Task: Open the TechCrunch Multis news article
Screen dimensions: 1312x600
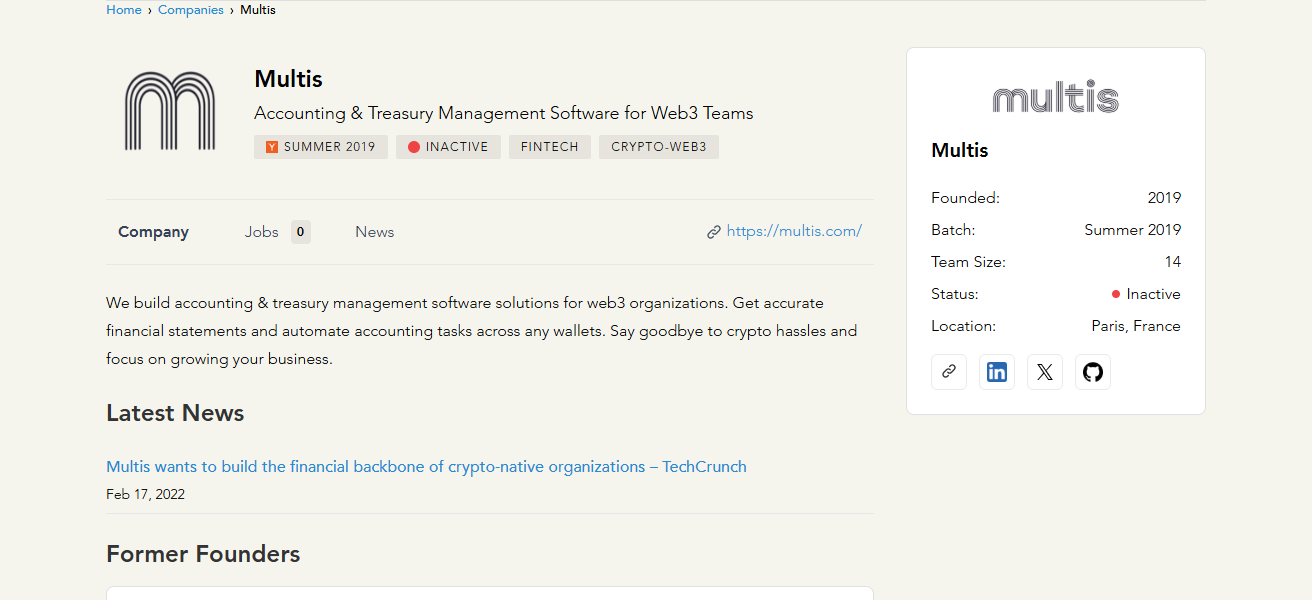Action: pos(426,467)
